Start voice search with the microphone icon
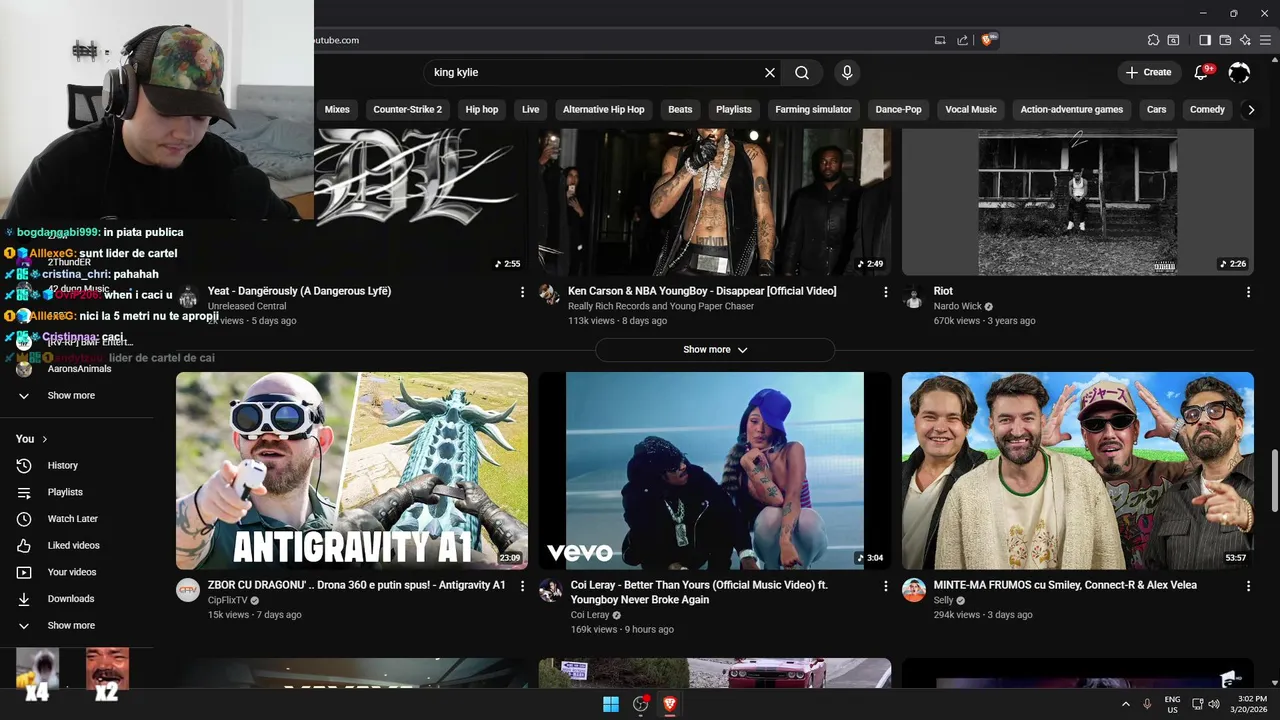This screenshot has height=720, width=1280. pos(847,73)
